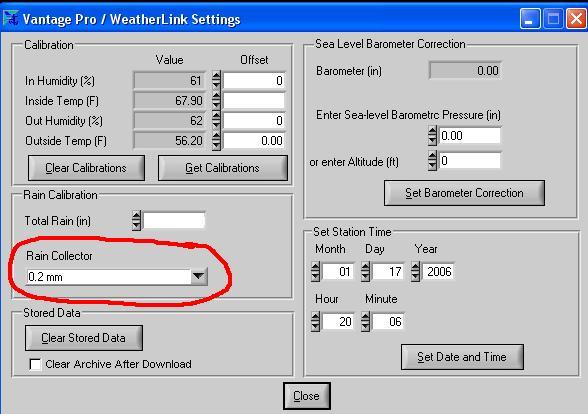The width and height of the screenshot is (588, 414).
Task: Close the settings dialog with Close button
Action: 306,396
